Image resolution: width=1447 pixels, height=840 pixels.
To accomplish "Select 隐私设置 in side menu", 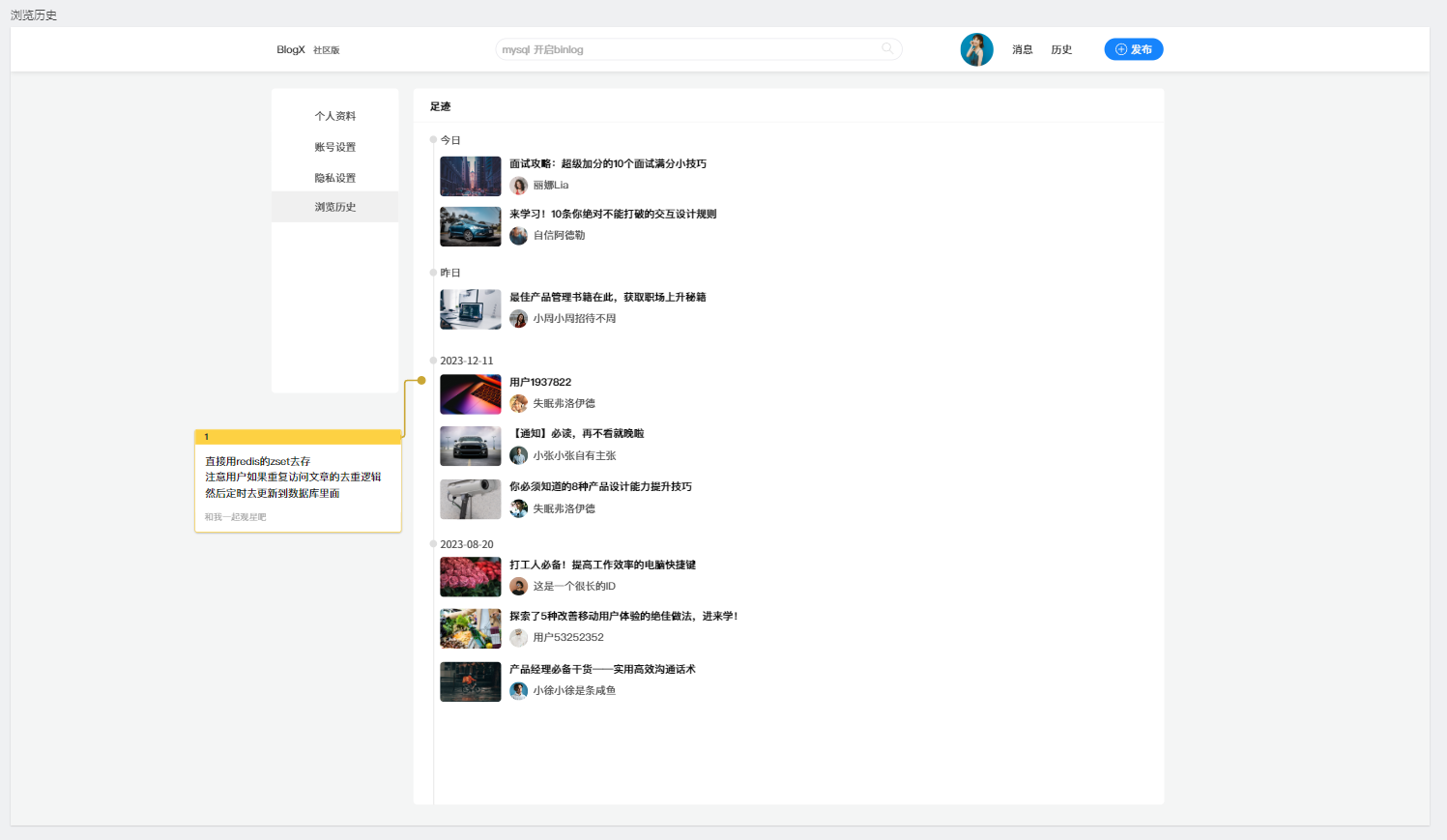I will click(x=334, y=178).
